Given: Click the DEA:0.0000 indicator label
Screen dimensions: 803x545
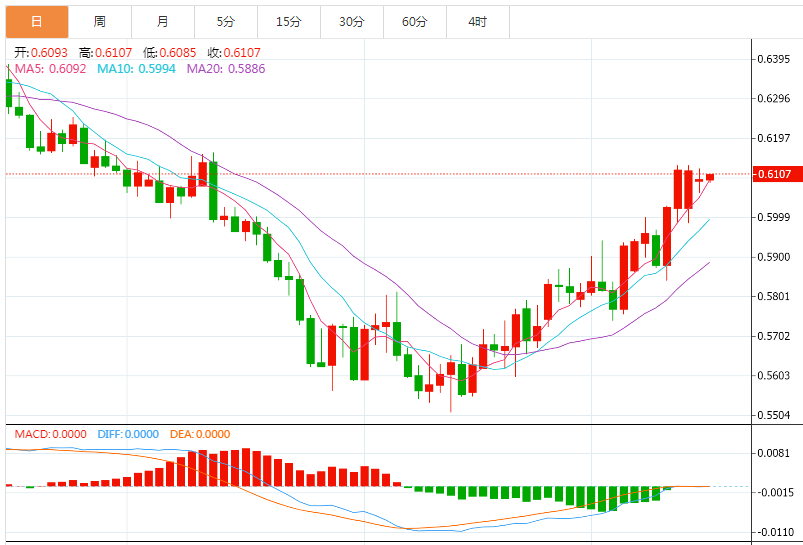Looking at the screenshot, I should pos(200,434).
